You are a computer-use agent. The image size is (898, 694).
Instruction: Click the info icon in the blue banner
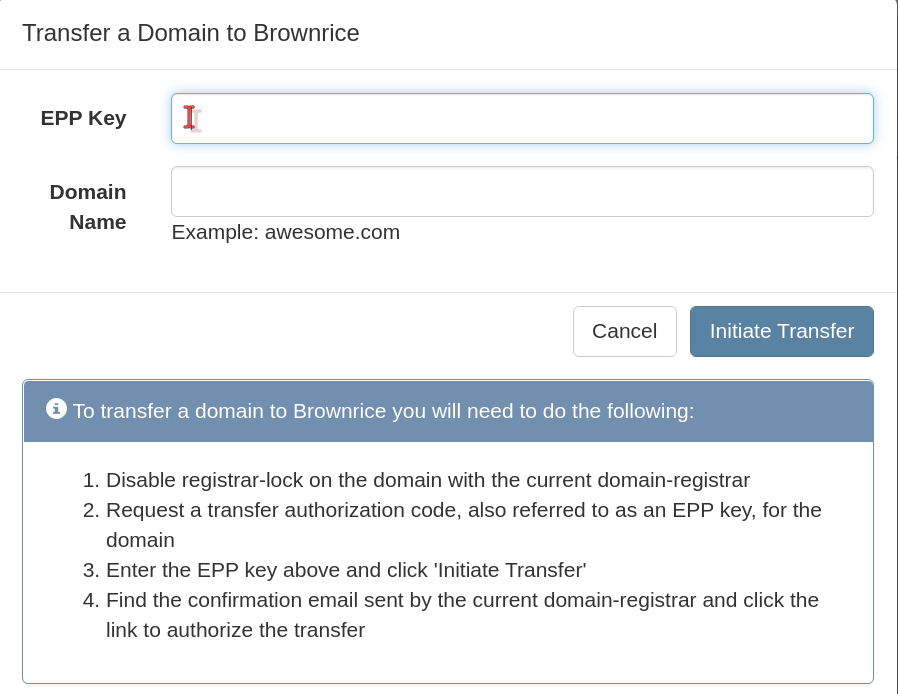(56, 409)
